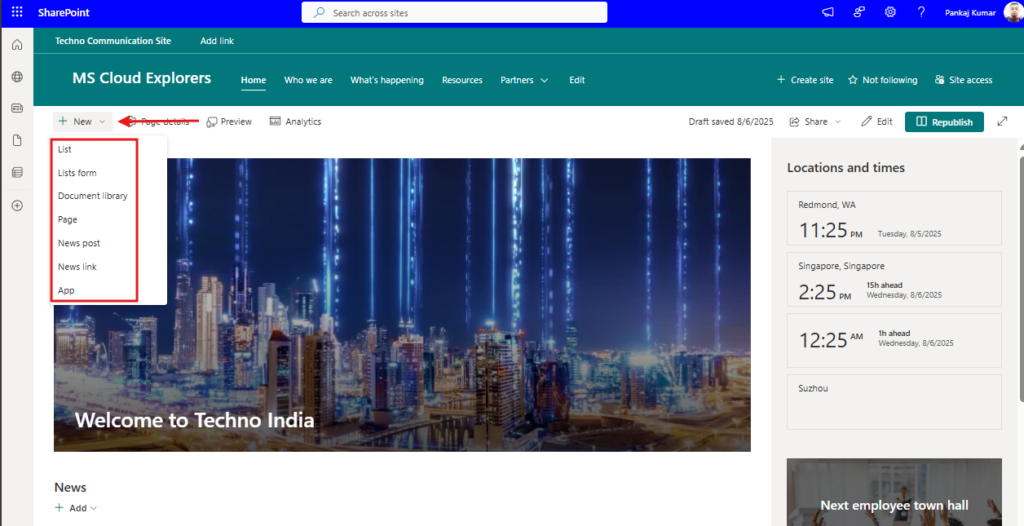Click MS Cloud Explorers site title

[x=142, y=78]
